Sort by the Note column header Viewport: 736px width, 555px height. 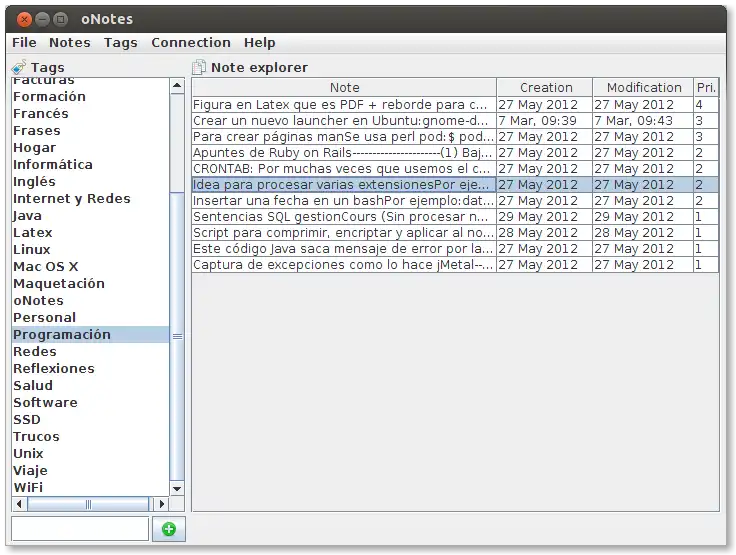pyautogui.click(x=344, y=87)
